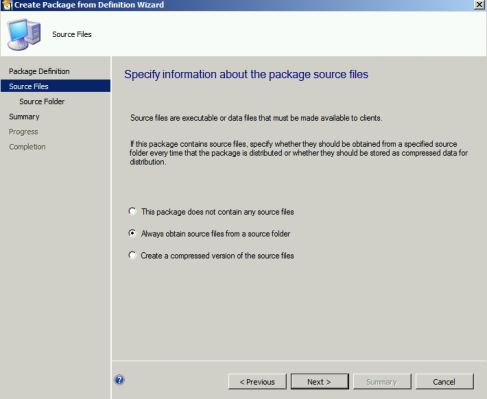This screenshot has height=399, width=487.
Task: Click Progress step in sidebar
Action: click(x=23, y=132)
